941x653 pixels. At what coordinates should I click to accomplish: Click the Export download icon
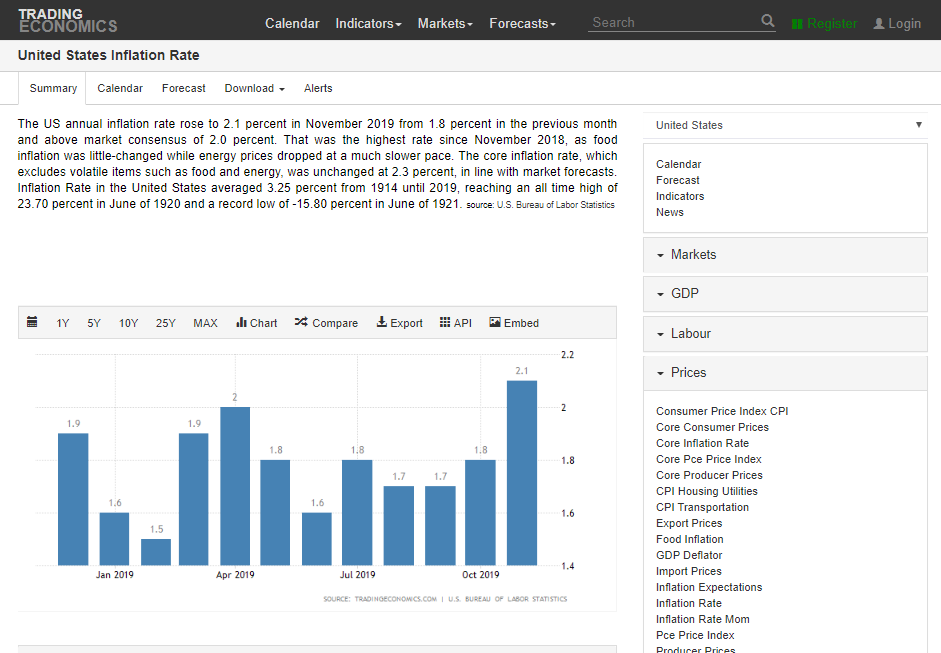381,323
